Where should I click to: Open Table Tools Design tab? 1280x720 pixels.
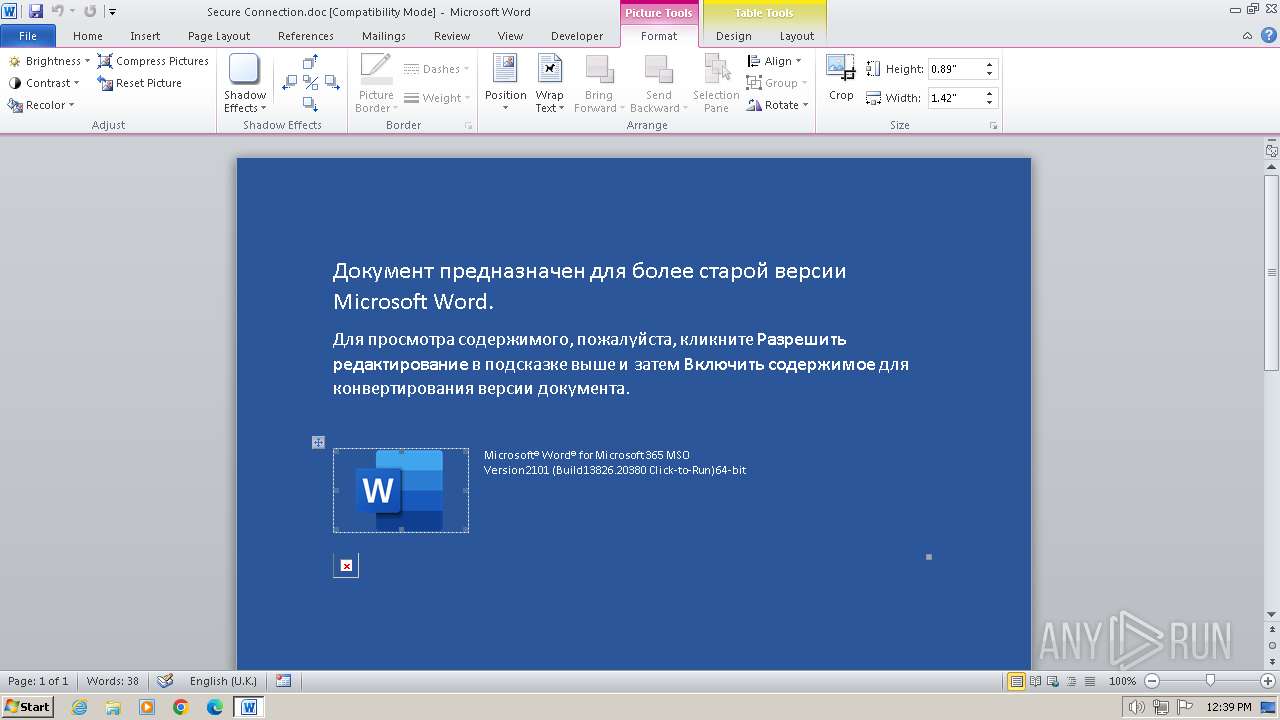coord(733,36)
